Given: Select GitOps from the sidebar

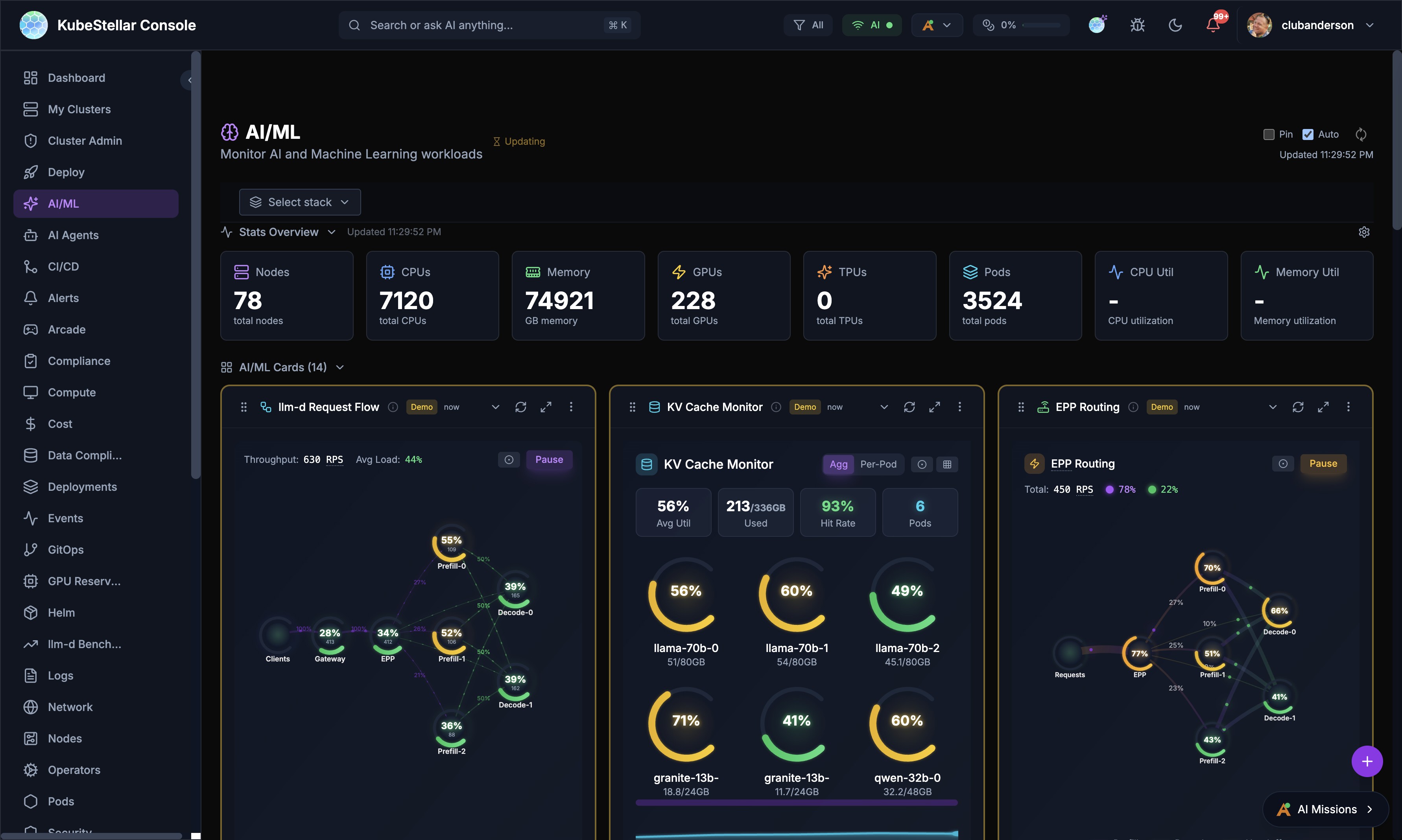Looking at the screenshot, I should pos(65,549).
